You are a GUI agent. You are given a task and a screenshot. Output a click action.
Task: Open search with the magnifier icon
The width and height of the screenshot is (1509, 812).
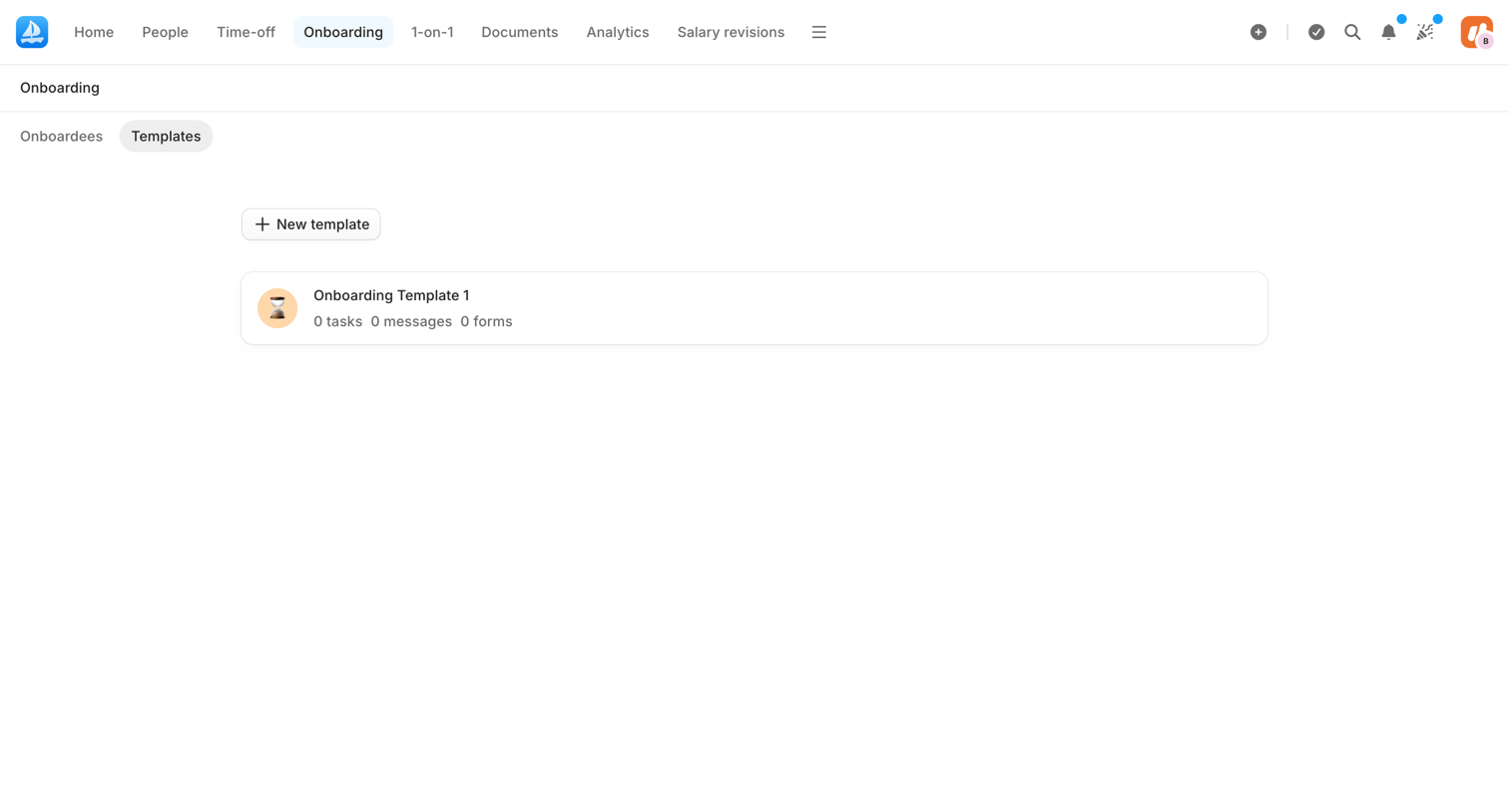[1352, 32]
